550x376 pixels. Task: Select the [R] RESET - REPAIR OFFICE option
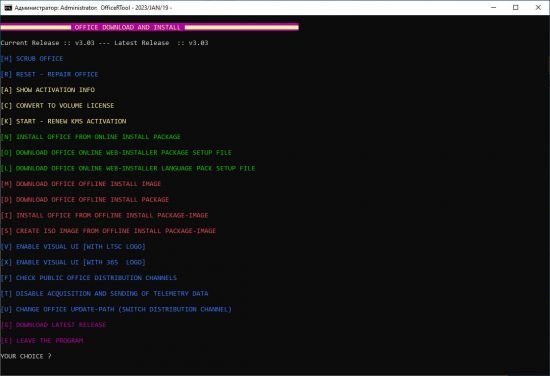(x=49, y=74)
